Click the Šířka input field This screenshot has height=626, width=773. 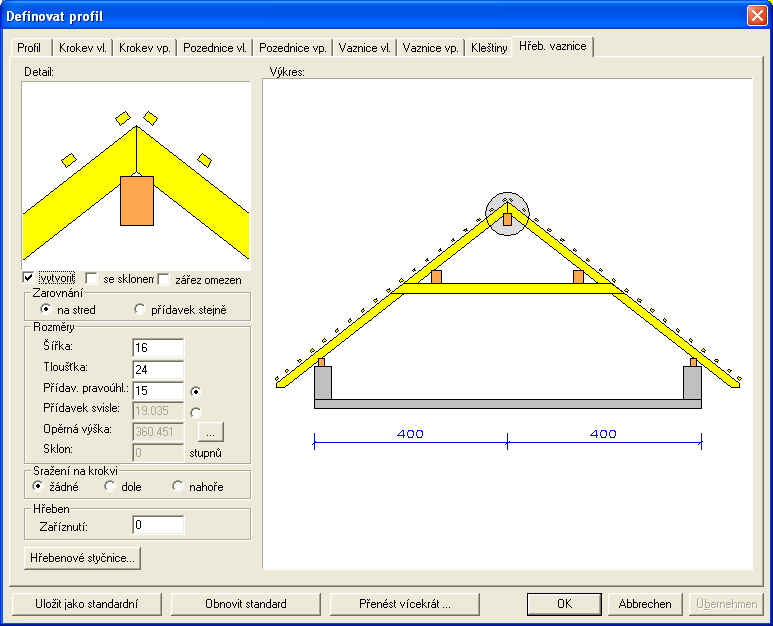click(158, 348)
